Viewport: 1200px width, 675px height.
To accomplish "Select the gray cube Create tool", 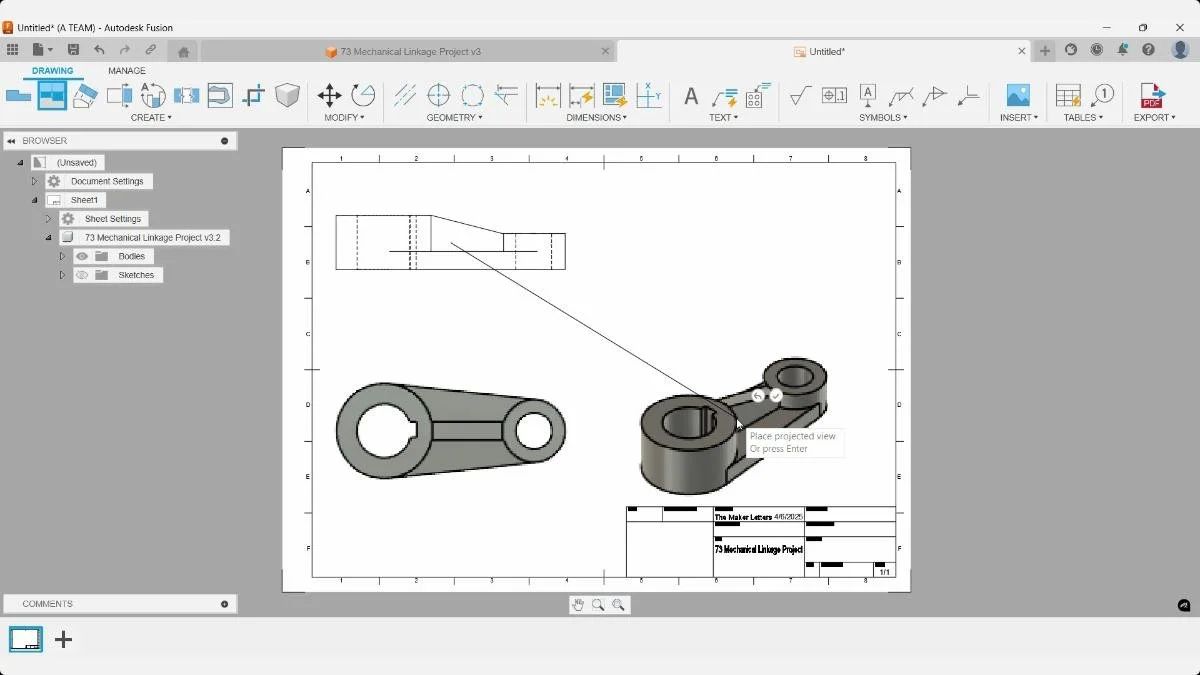I will point(288,95).
